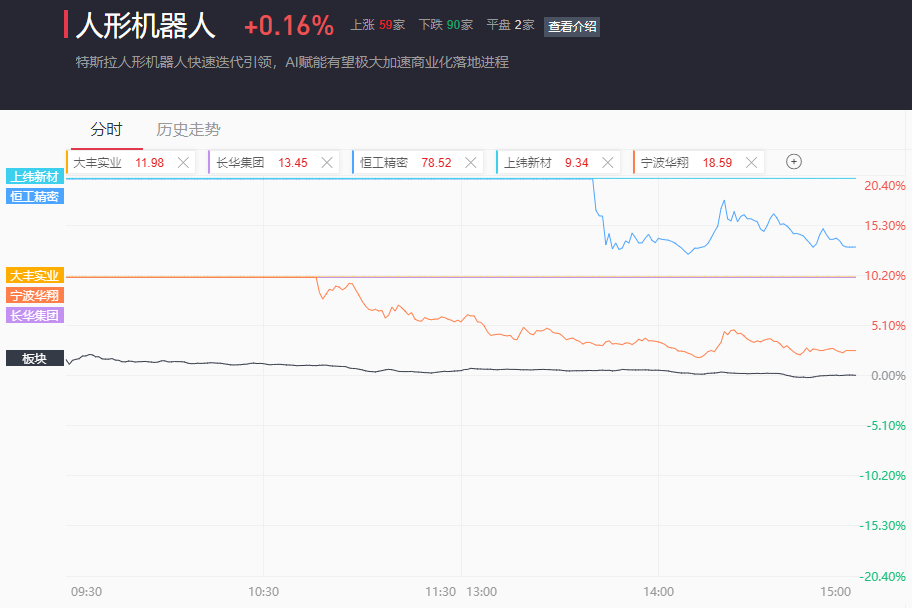
Task: Remove 长华集团 from comparison chips
Action: tap(326, 162)
